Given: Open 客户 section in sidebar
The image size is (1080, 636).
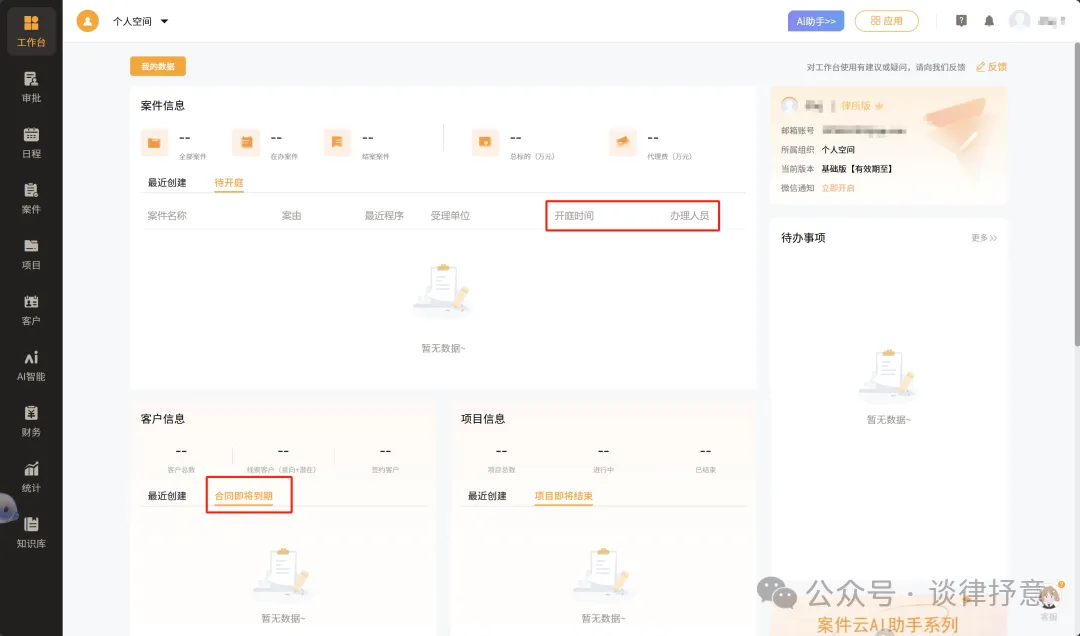Looking at the screenshot, I should [31, 310].
